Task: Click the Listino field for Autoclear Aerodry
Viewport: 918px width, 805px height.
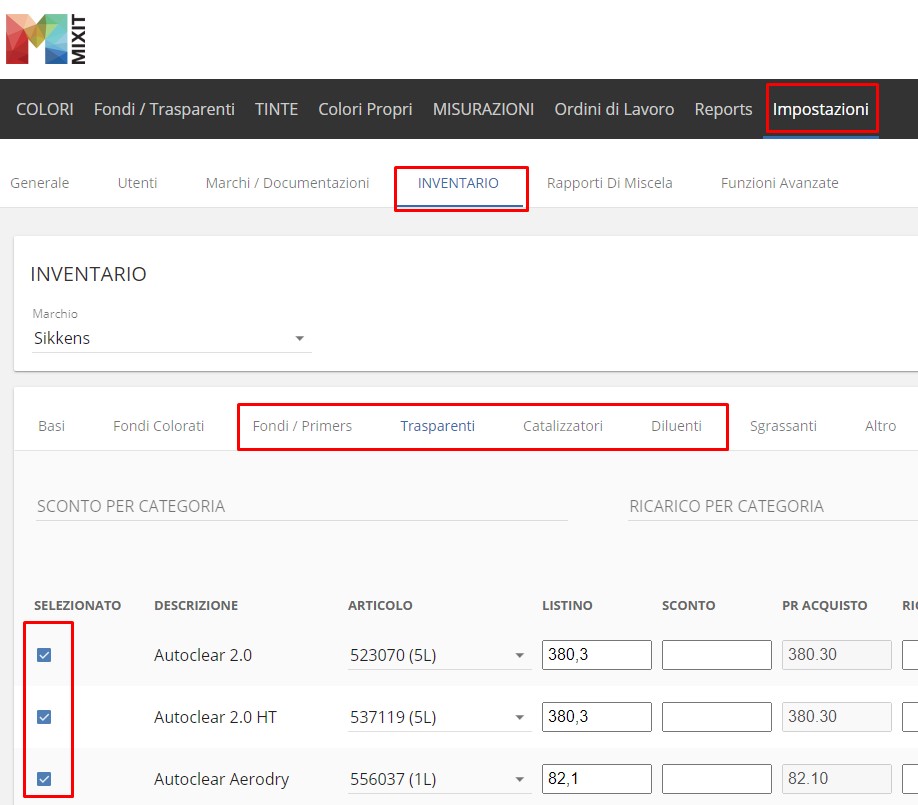Action: tap(597, 779)
